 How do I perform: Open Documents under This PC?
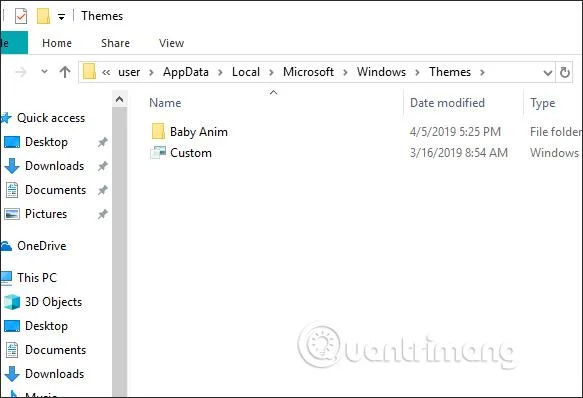pos(55,350)
